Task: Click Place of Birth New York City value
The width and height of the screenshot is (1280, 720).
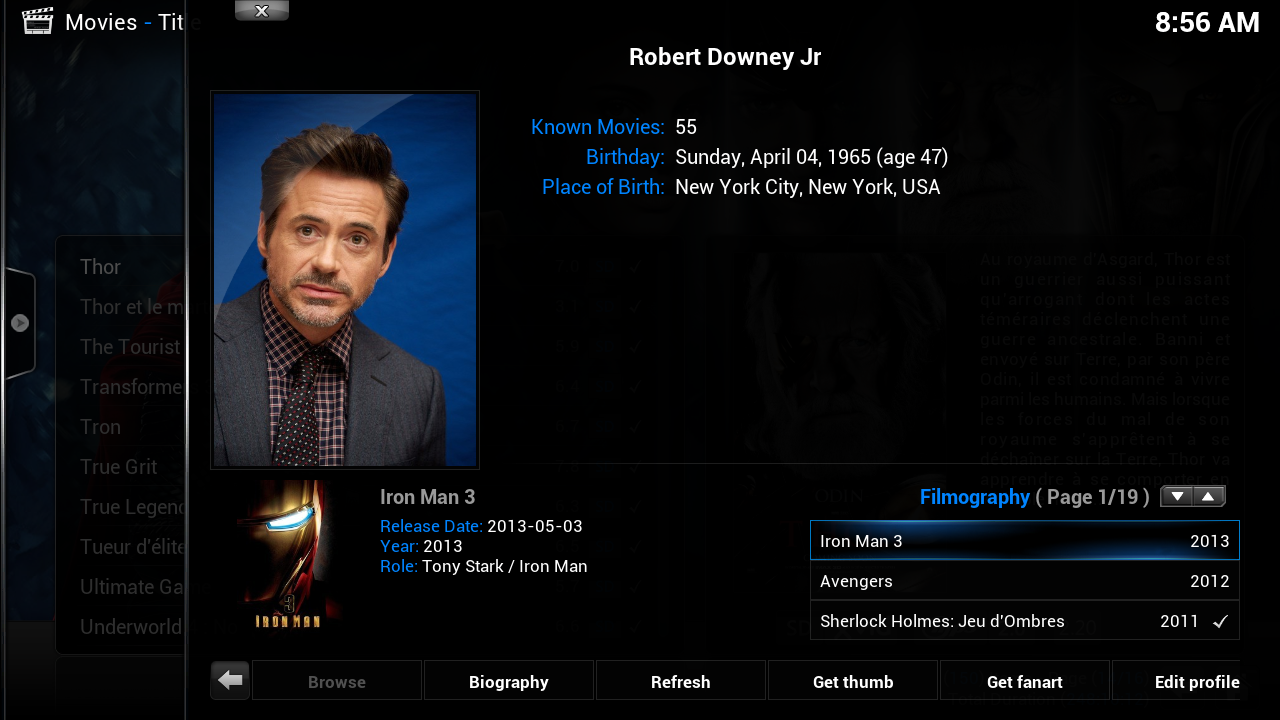Action: [x=808, y=187]
